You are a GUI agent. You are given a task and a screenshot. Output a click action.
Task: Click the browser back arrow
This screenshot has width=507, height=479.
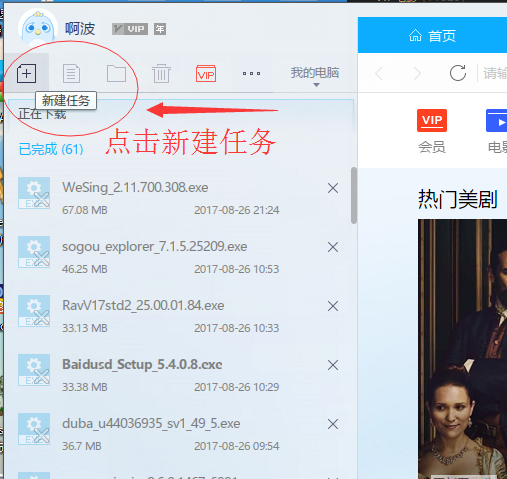click(378, 73)
